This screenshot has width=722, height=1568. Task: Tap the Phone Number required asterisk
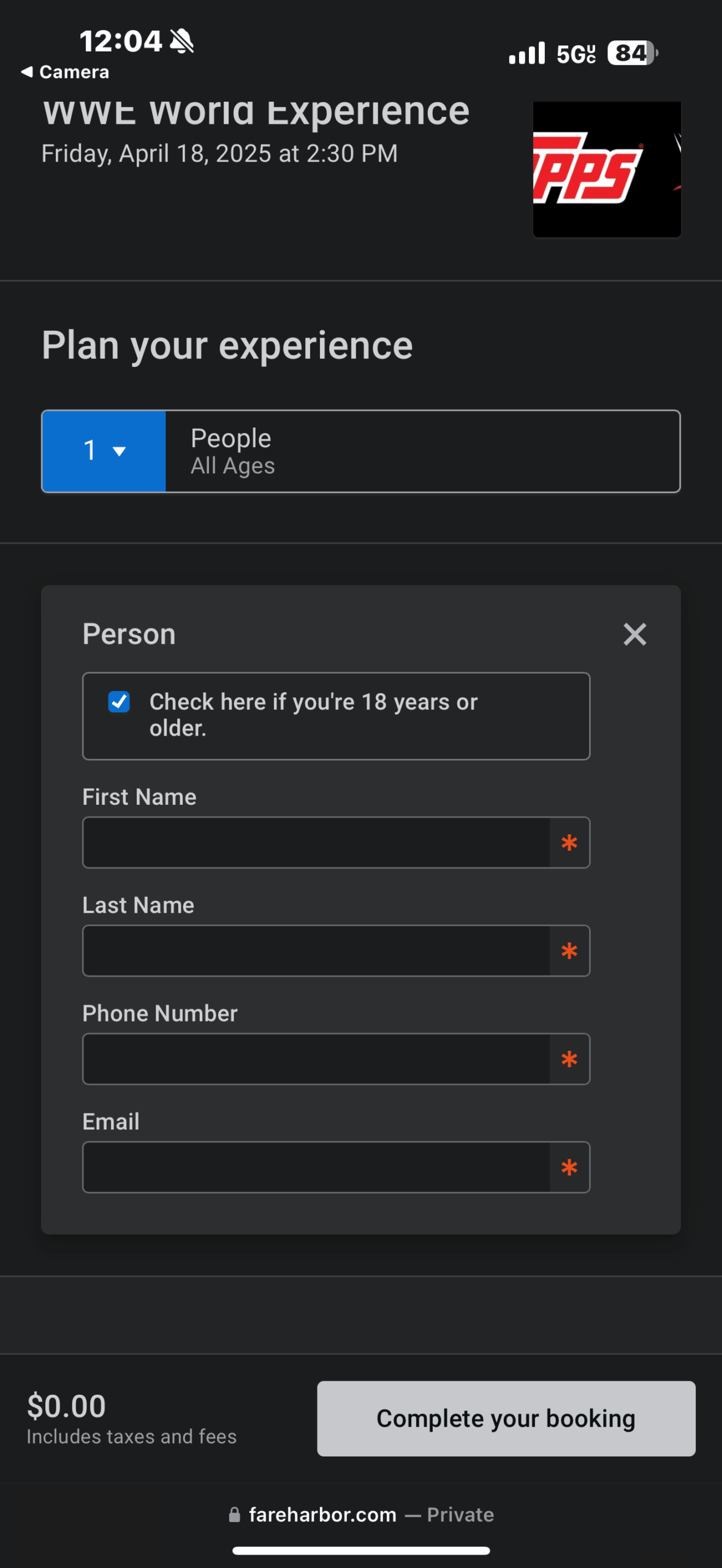569,1059
